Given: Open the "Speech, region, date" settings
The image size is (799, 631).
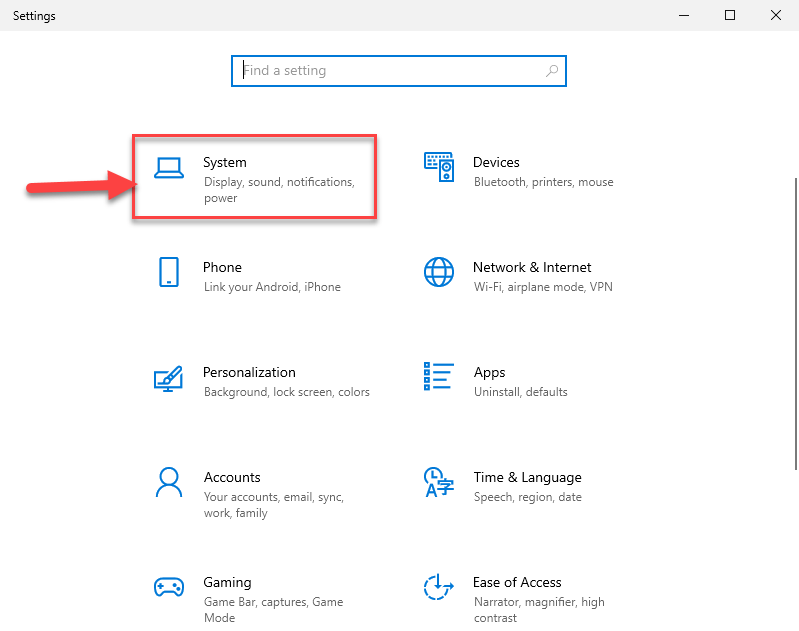Looking at the screenshot, I should pos(527,497).
